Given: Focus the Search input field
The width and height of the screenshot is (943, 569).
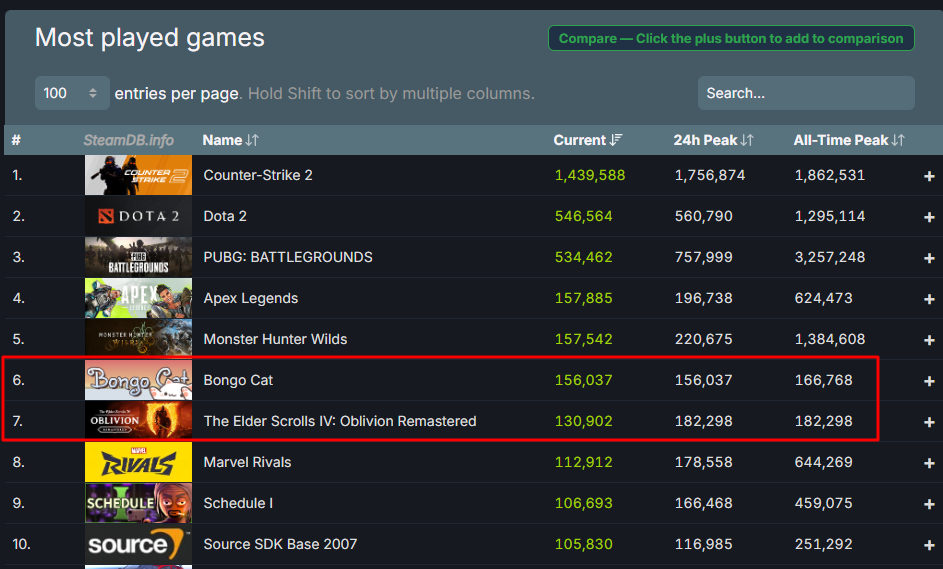Looking at the screenshot, I should (x=806, y=93).
